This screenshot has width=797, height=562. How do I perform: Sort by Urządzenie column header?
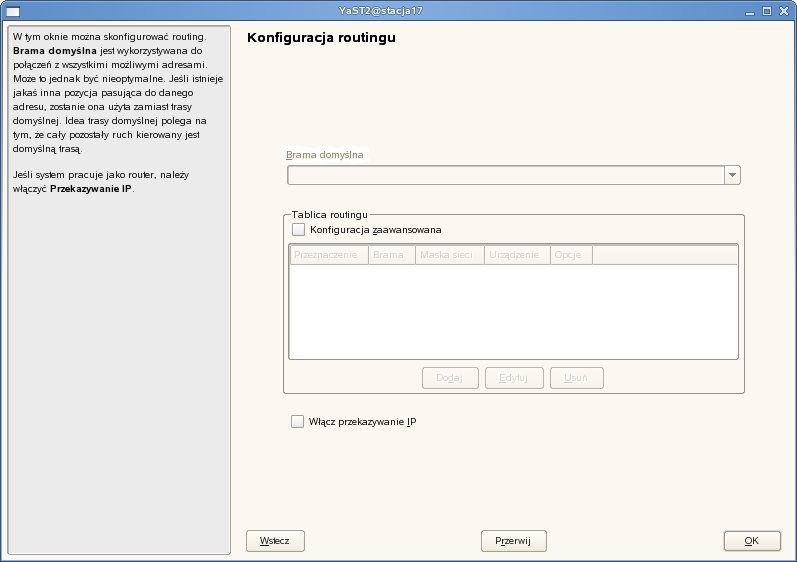517,255
